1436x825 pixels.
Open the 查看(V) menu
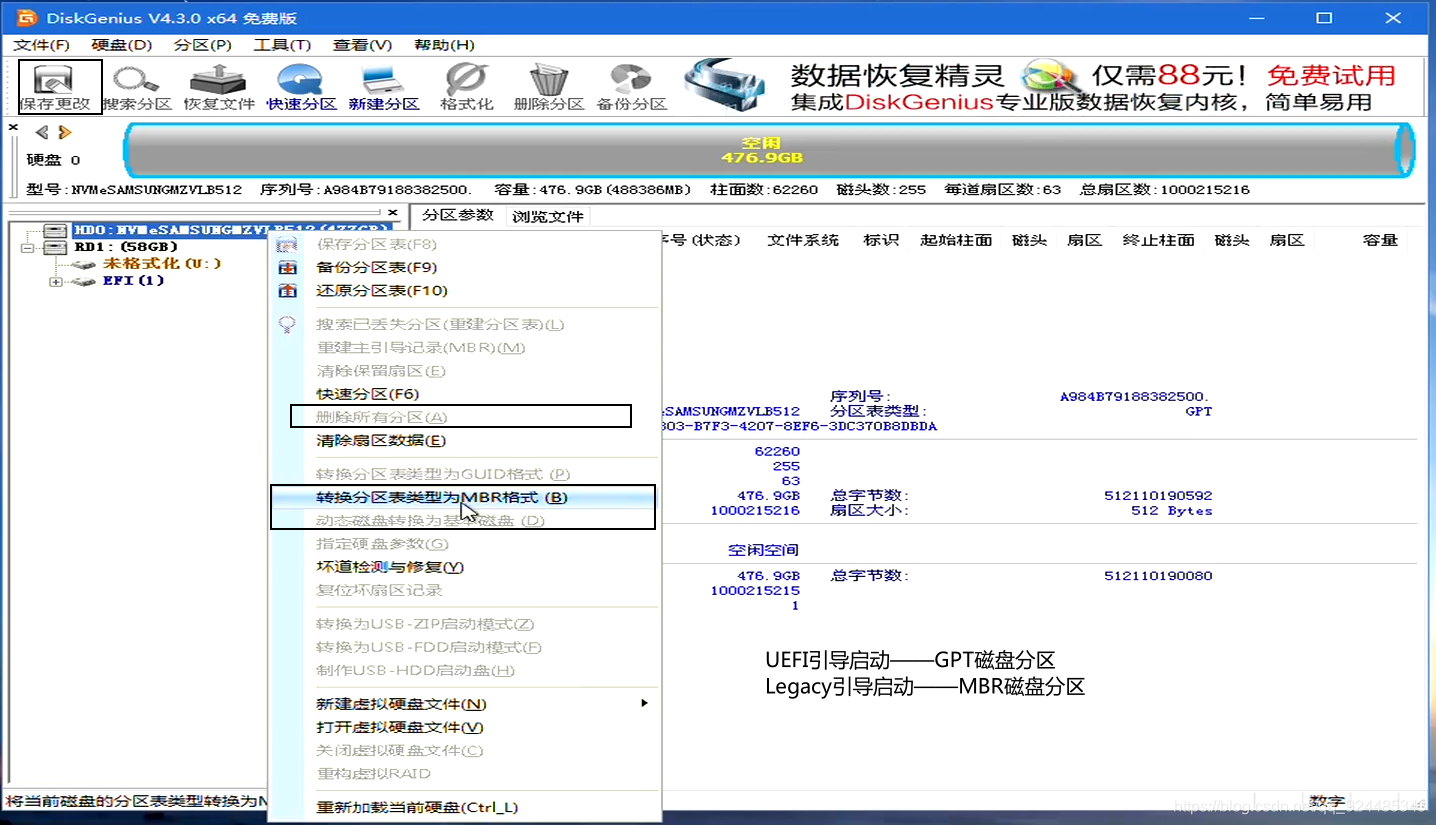tap(362, 45)
